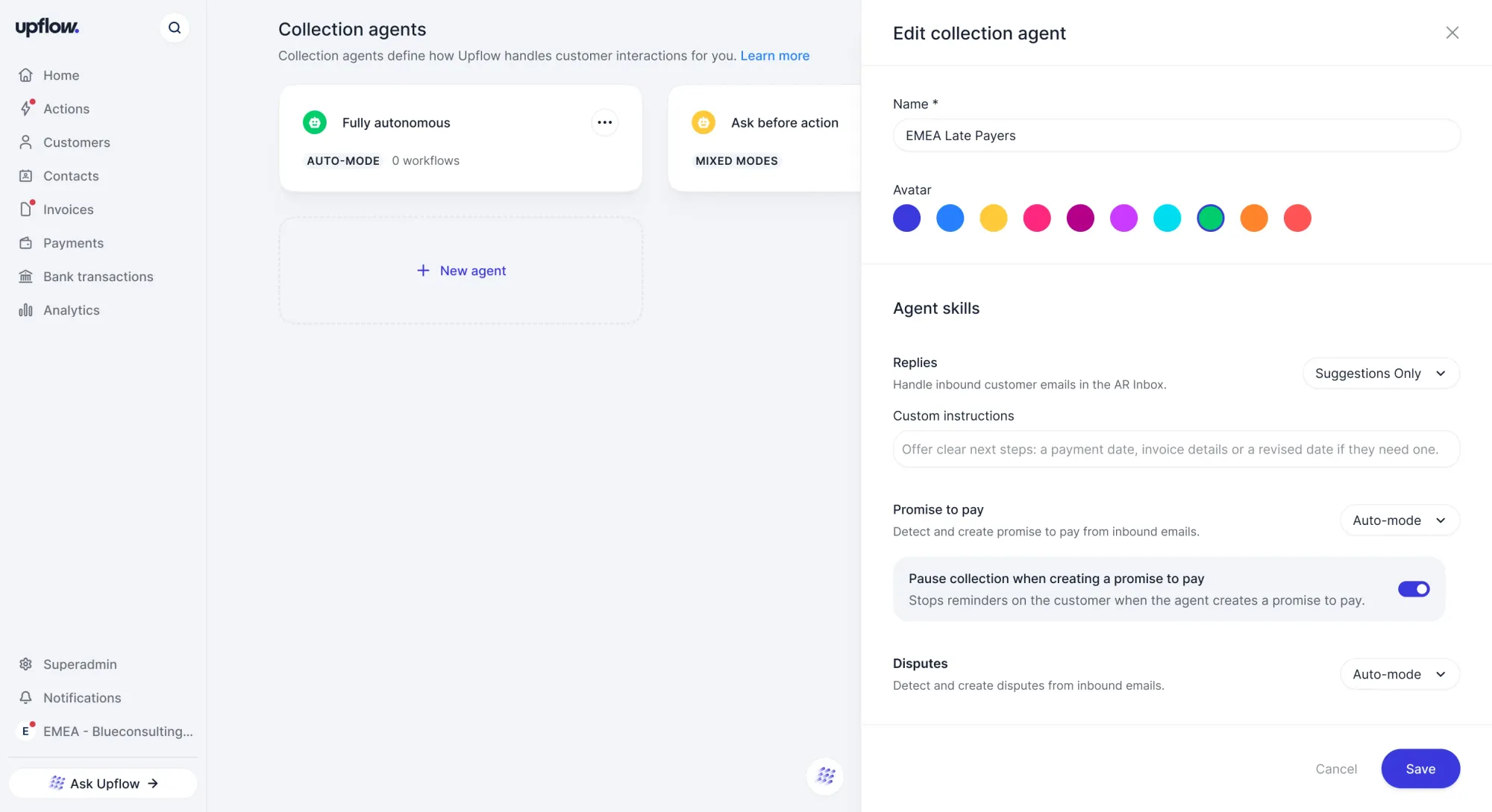Click the yellow Ask before action avatar
Screen dimensions: 1492x812
[x=703, y=122]
